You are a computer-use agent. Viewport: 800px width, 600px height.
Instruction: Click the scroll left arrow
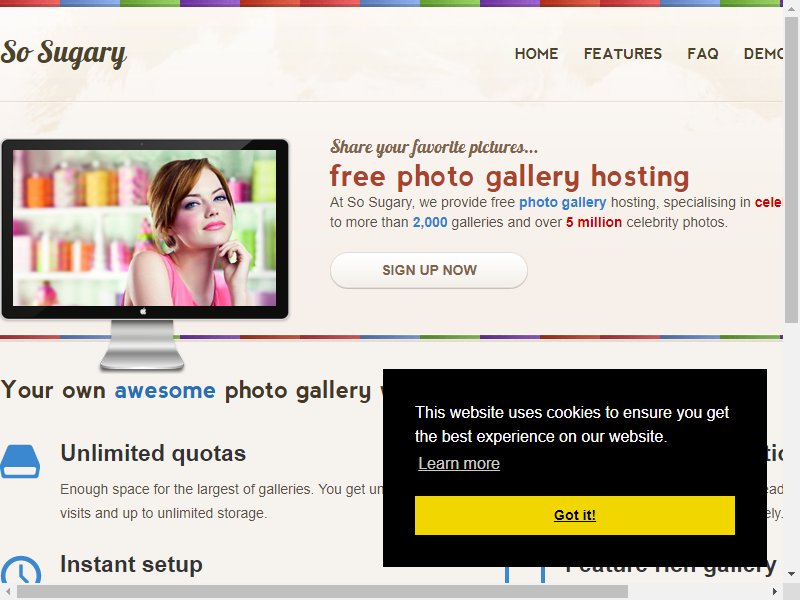8,592
